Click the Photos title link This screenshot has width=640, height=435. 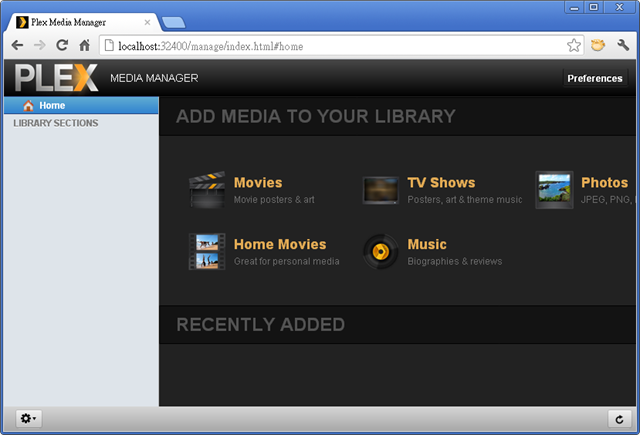tap(604, 182)
